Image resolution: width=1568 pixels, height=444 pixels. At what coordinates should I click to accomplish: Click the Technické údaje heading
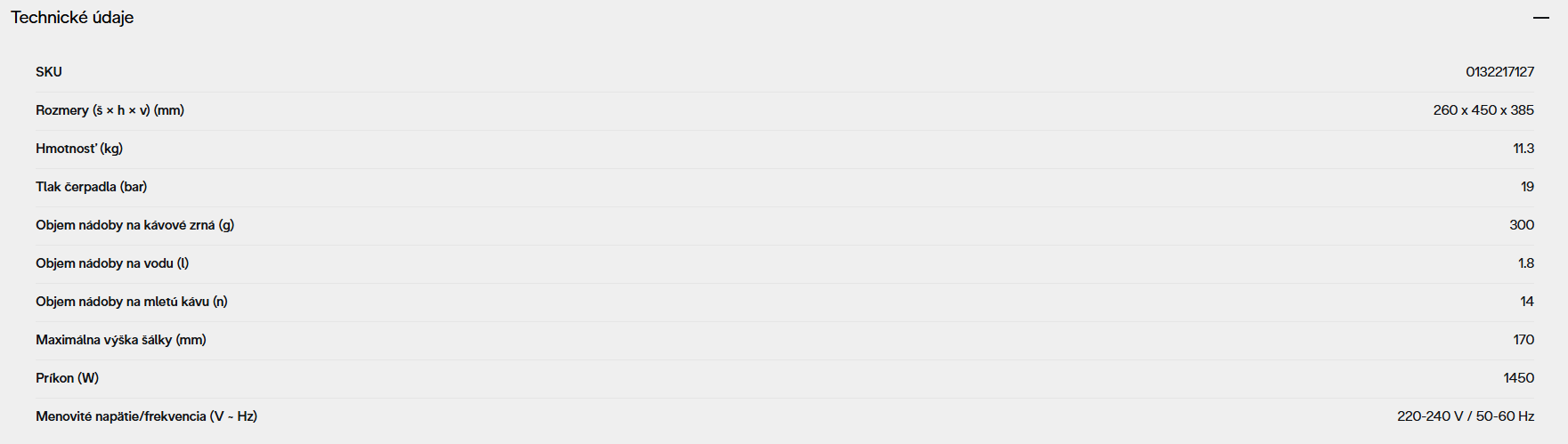(x=72, y=18)
